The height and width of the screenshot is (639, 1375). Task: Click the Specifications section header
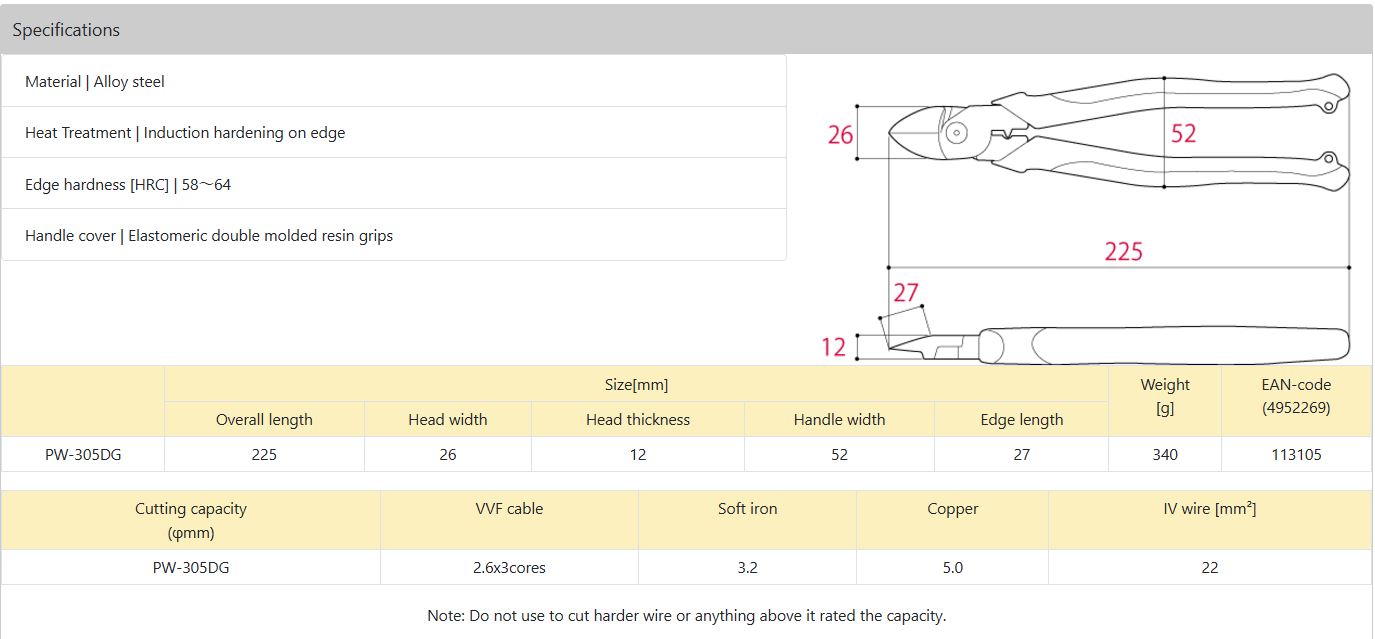pyautogui.click(x=66, y=30)
